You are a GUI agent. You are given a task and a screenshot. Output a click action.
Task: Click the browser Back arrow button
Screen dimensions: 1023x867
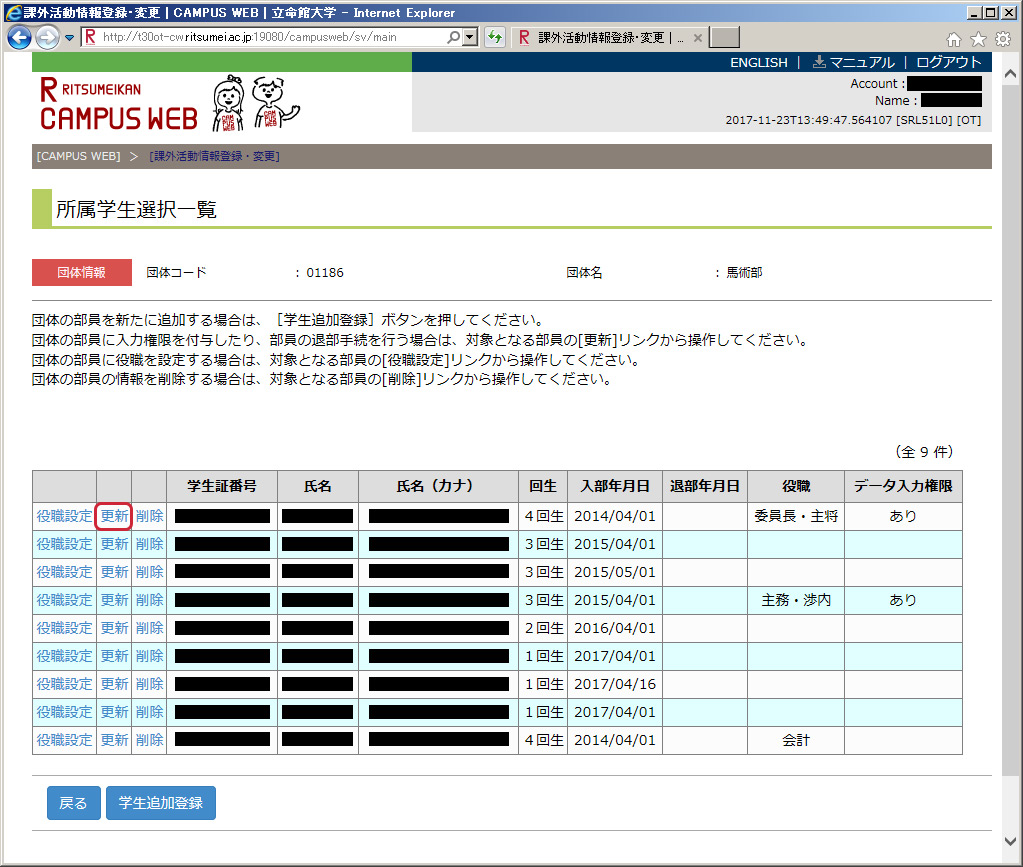pos(19,38)
